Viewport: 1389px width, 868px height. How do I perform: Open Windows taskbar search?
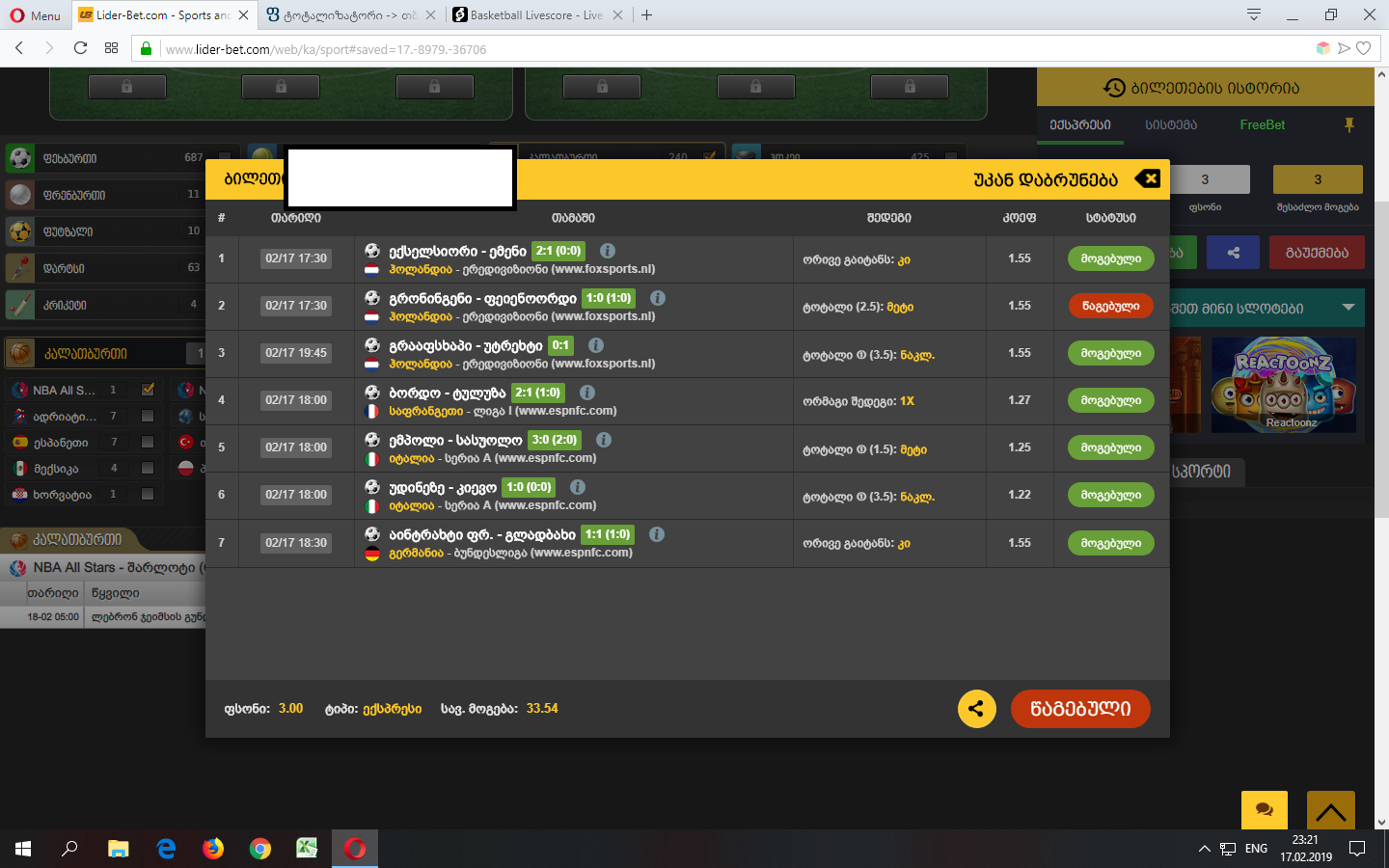(x=69, y=849)
